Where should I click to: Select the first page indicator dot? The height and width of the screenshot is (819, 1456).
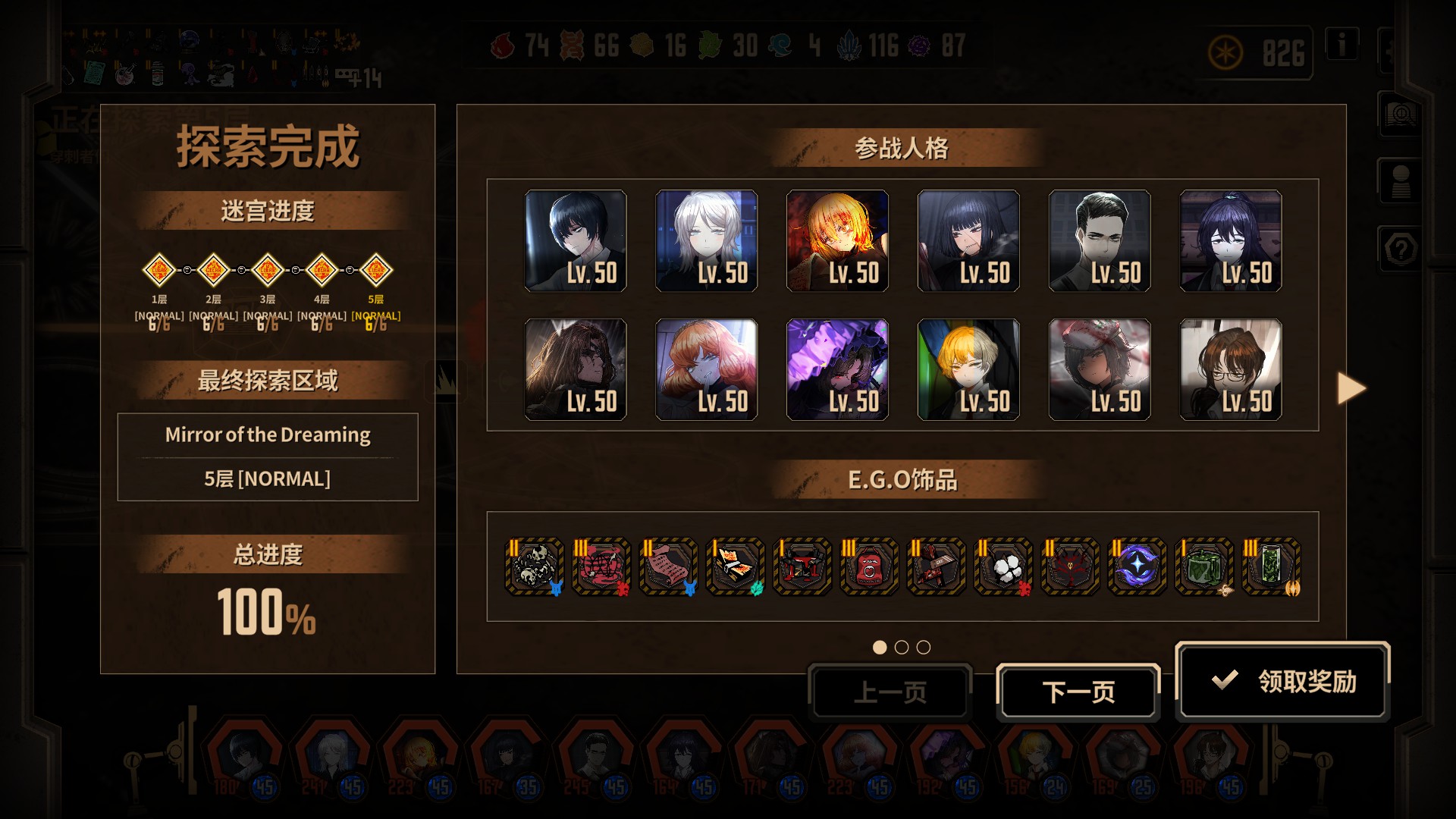click(880, 647)
